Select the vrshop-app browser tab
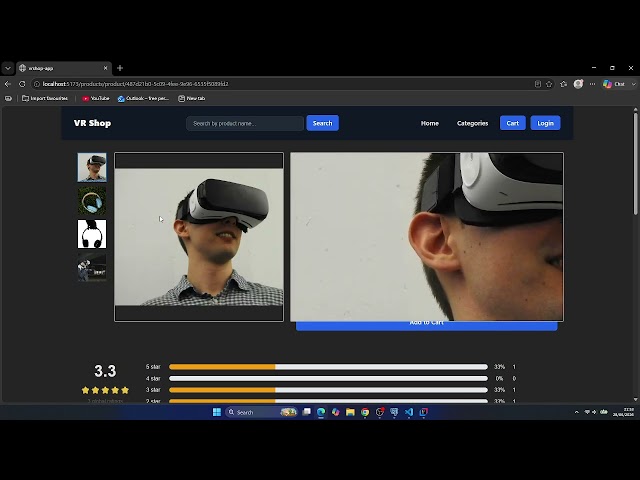Image resolution: width=640 pixels, height=480 pixels. [x=63, y=68]
